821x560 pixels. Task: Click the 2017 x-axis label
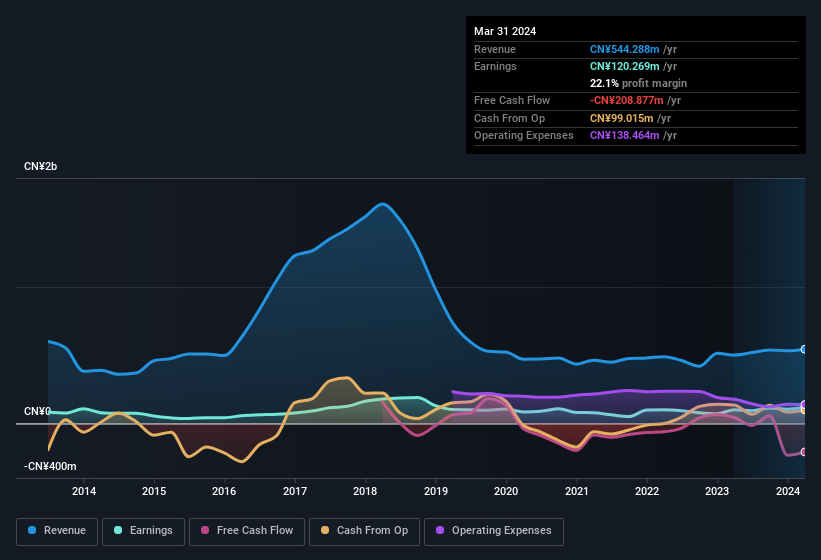click(295, 491)
